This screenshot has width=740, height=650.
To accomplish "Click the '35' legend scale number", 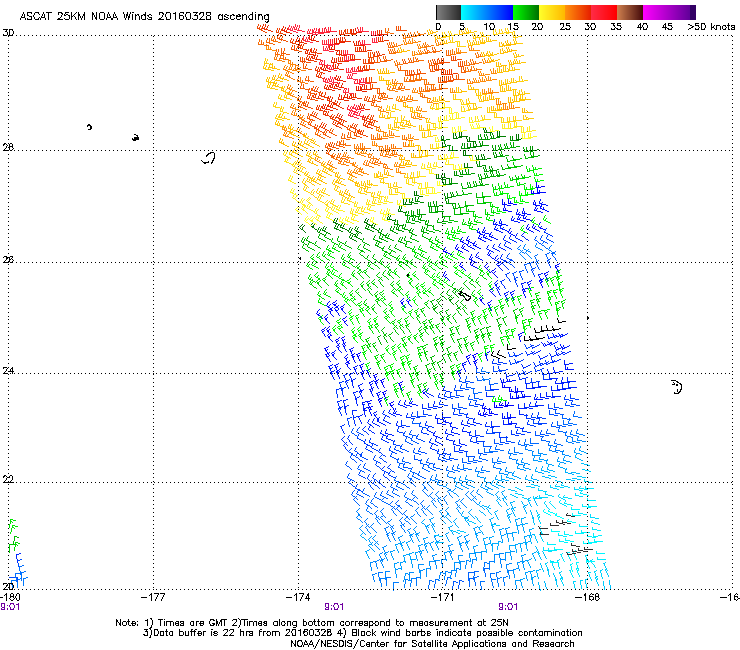I will [616, 27].
